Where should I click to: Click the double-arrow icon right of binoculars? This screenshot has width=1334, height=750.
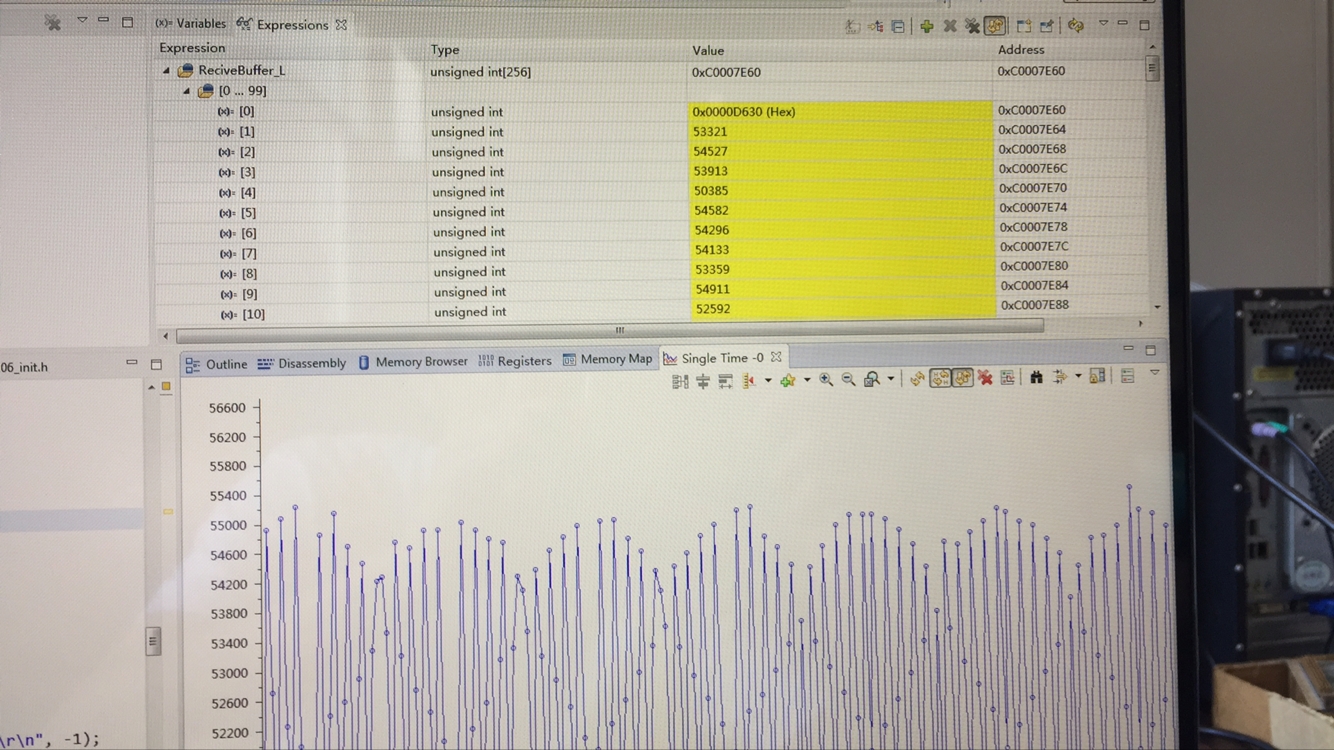pos(1059,377)
